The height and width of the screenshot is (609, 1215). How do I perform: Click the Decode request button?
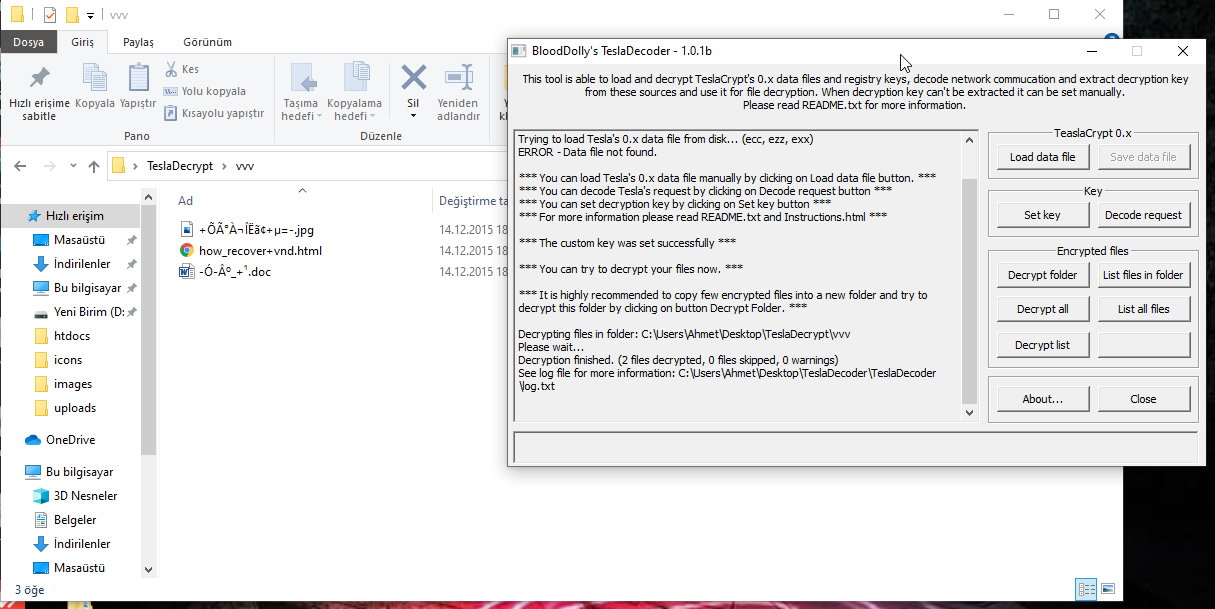coord(1144,215)
